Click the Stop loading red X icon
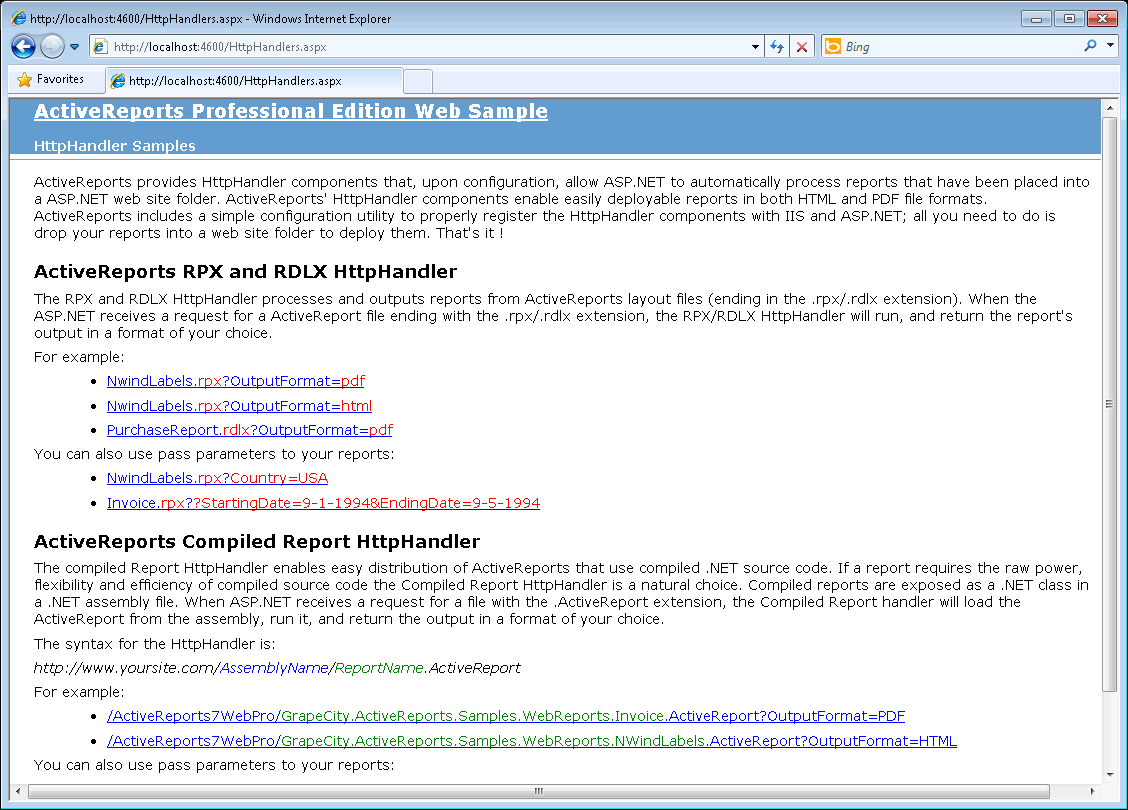Image resolution: width=1128 pixels, height=810 pixels. [x=801, y=47]
